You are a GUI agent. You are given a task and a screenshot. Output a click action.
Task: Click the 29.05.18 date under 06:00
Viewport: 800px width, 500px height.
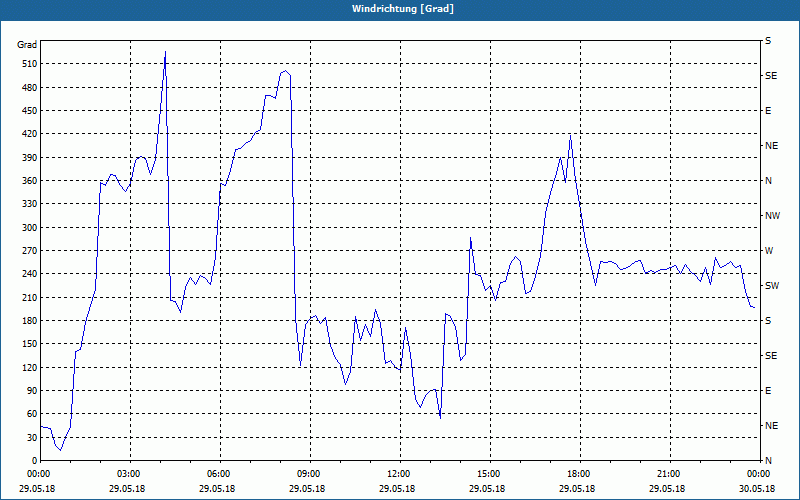point(217,489)
